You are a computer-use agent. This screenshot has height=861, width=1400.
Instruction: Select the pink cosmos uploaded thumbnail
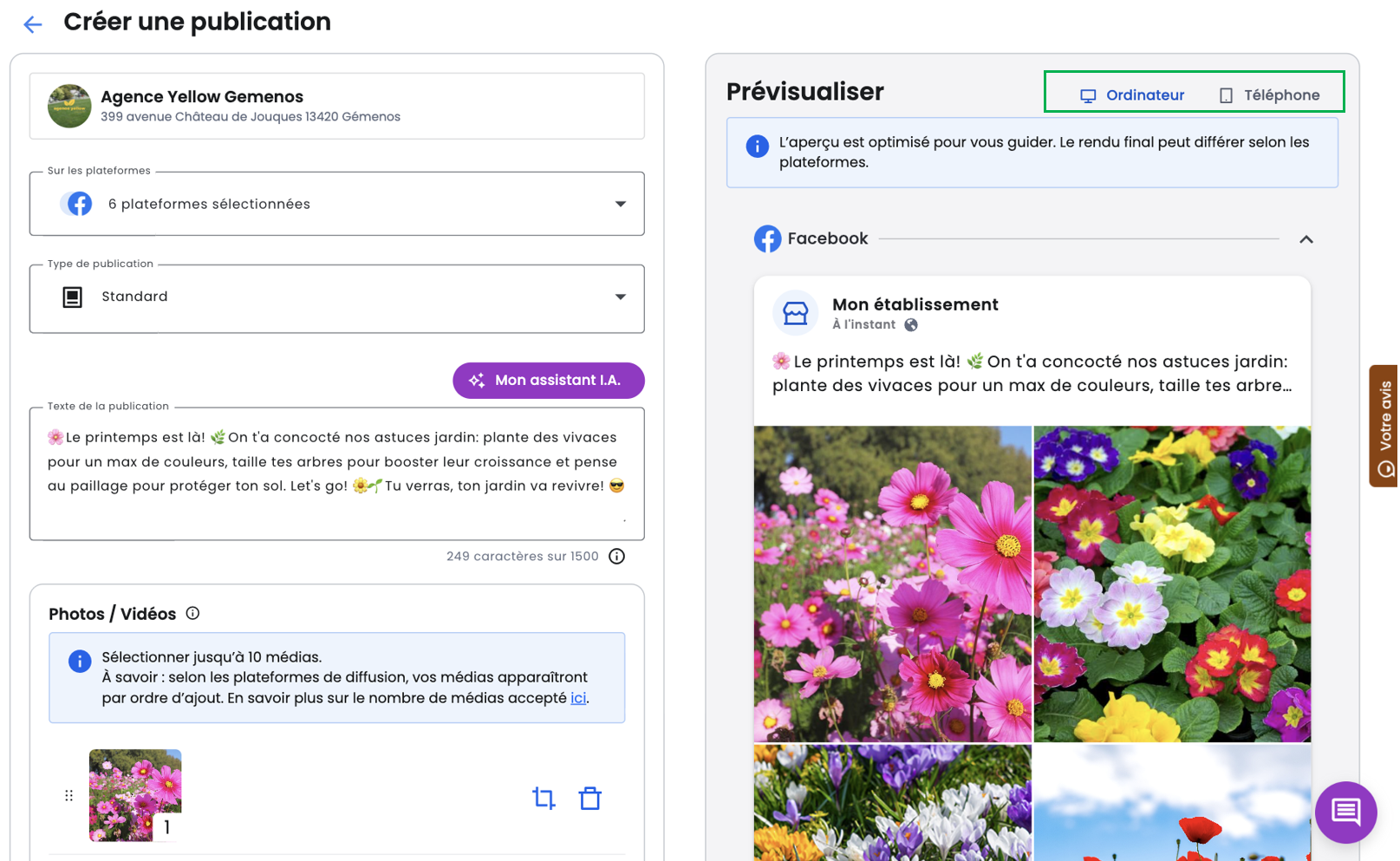pyautogui.click(x=135, y=794)
